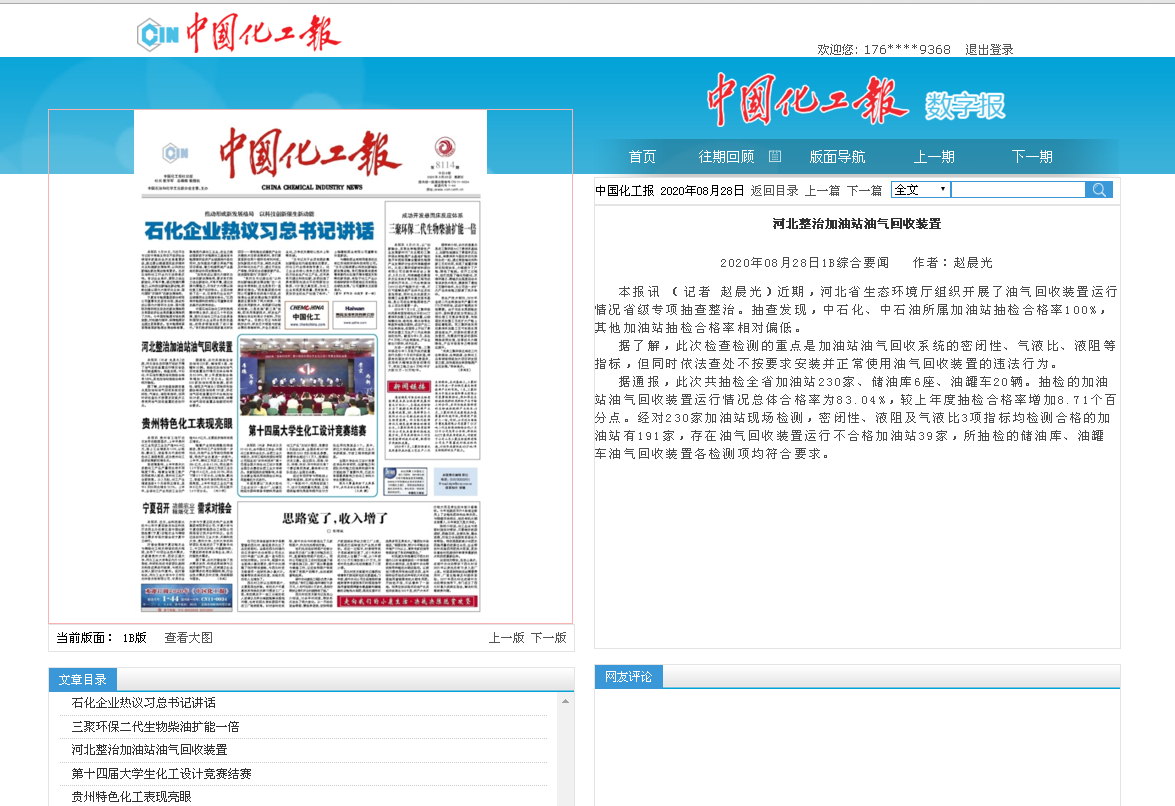Click the search magnifier button
1175x806 pixels.
tap(1099, 190)
